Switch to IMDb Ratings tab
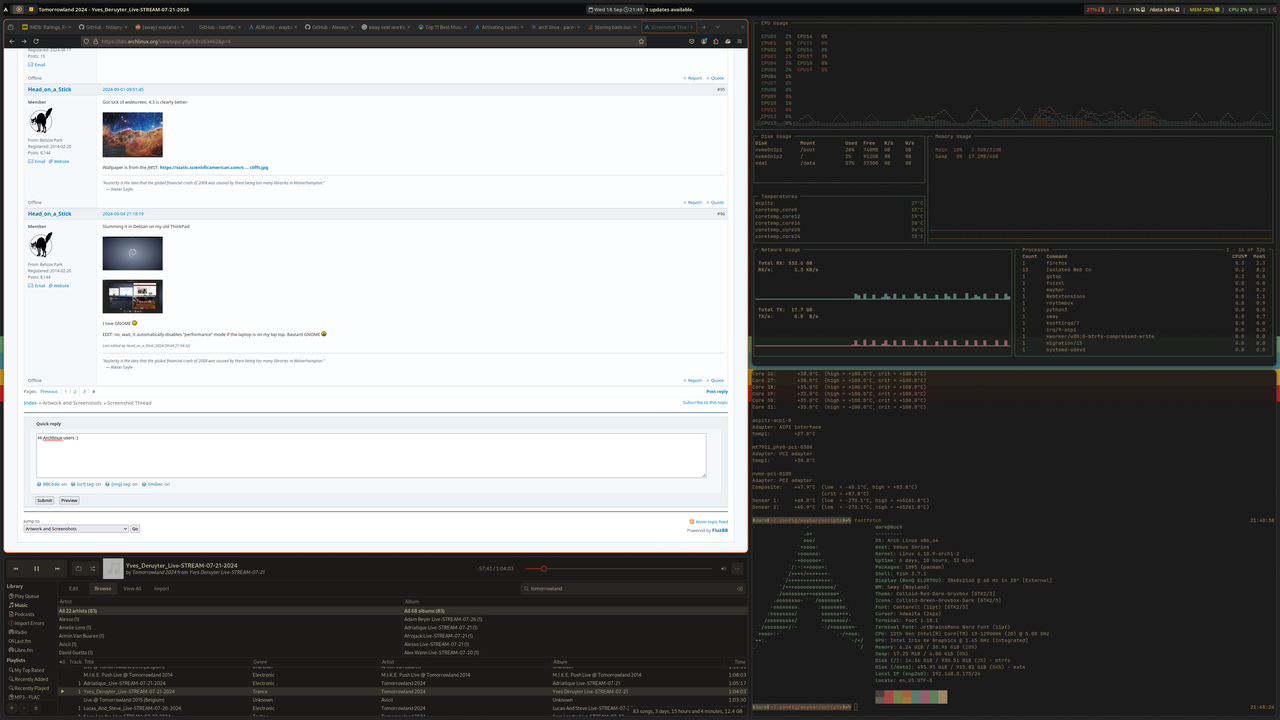1280x720 pixels. pyautogui.click(x=47, y=27)
